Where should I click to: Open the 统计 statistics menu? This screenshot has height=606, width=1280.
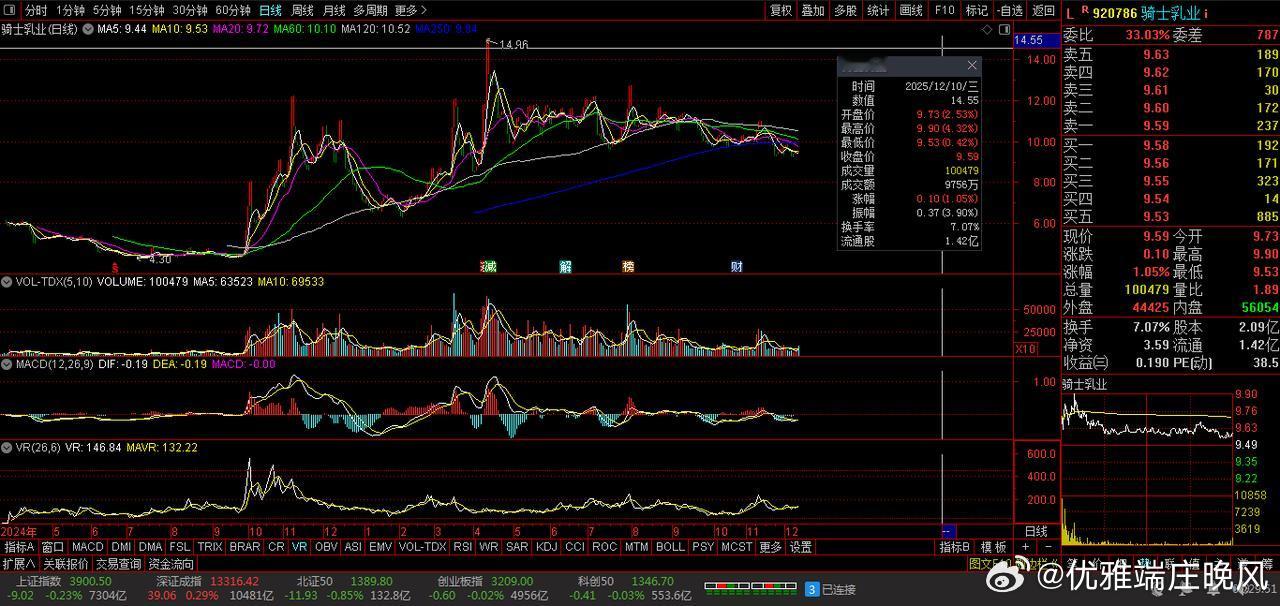coord(878,10)
